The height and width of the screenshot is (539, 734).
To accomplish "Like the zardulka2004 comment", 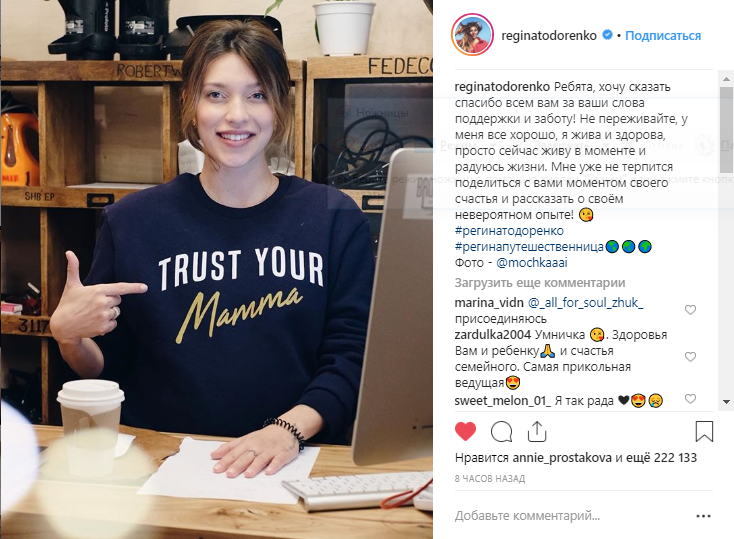I will (x=690, y=357).
